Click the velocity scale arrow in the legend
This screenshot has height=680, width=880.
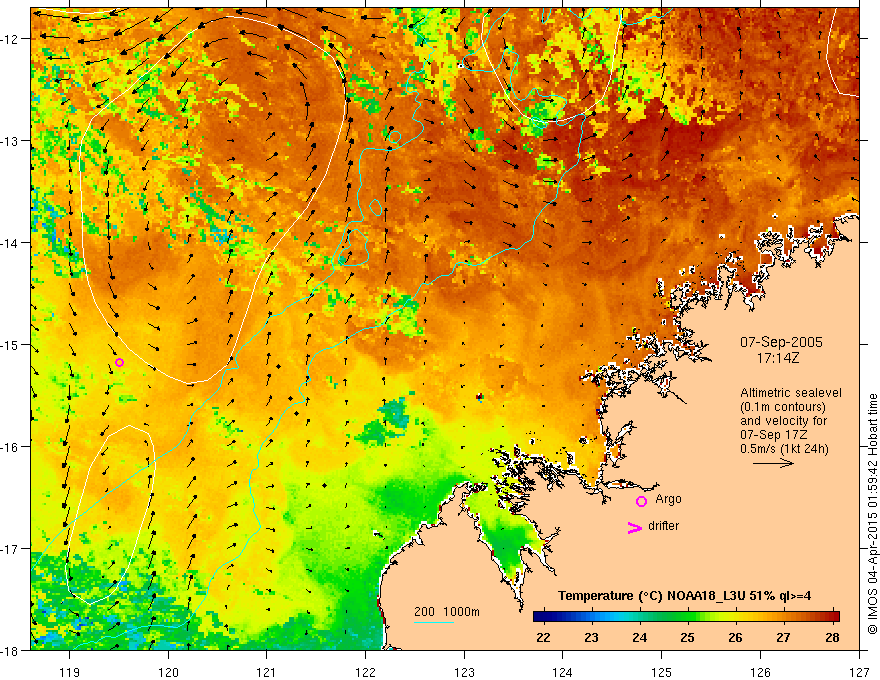coord(773,463)
